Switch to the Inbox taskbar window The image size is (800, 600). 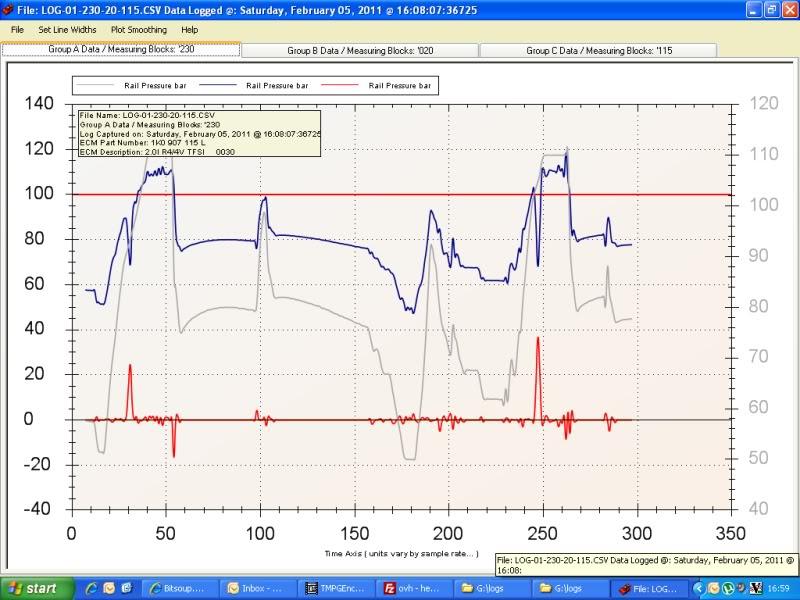click(x=258, y=589)
